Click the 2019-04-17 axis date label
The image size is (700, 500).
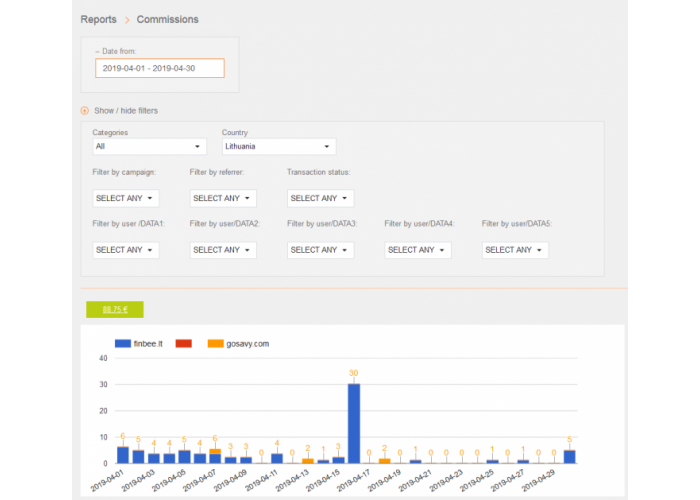[353, 480]
